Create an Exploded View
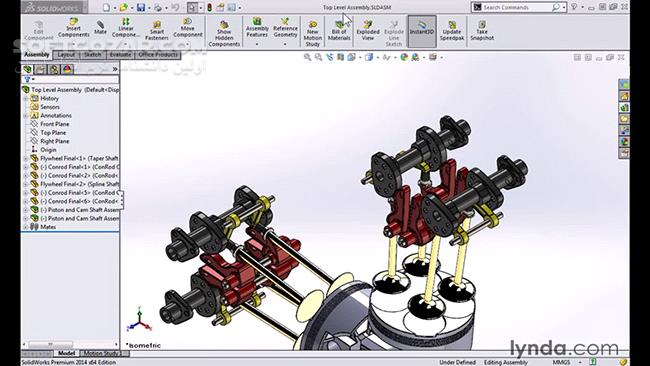The height and width of the screenshot is (366, 650). coord(368,31)
